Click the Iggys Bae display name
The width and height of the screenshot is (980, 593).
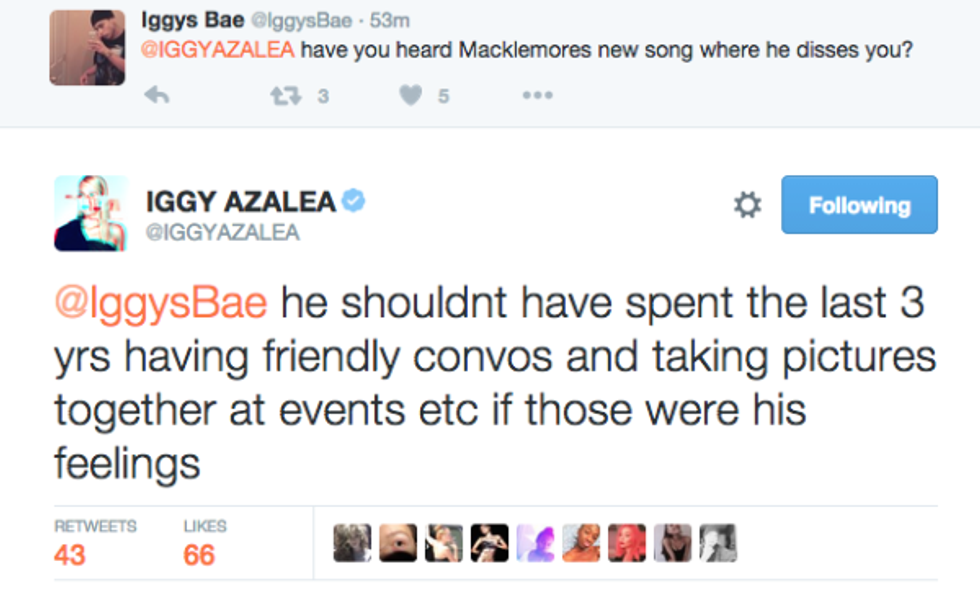pyautogui.click(x=193, y=20)
